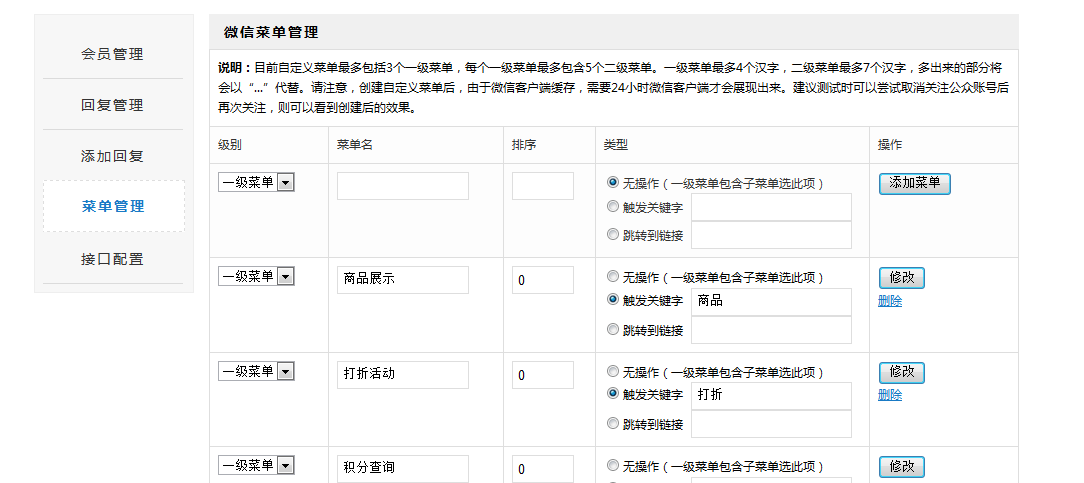Click the empty 菜单名 field in first row
Image resolution: width=1084 pixels, height=483 pixels.
[402, 186]
